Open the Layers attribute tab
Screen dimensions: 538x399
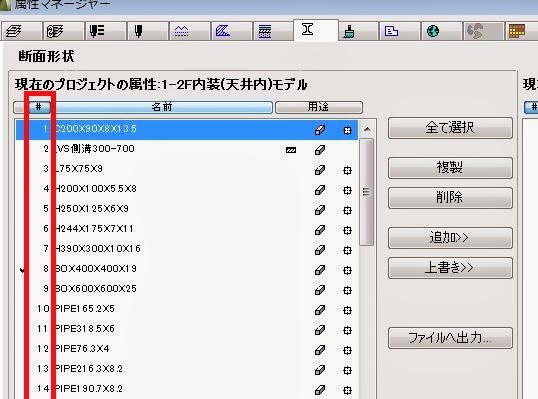[x=21, y=31]
